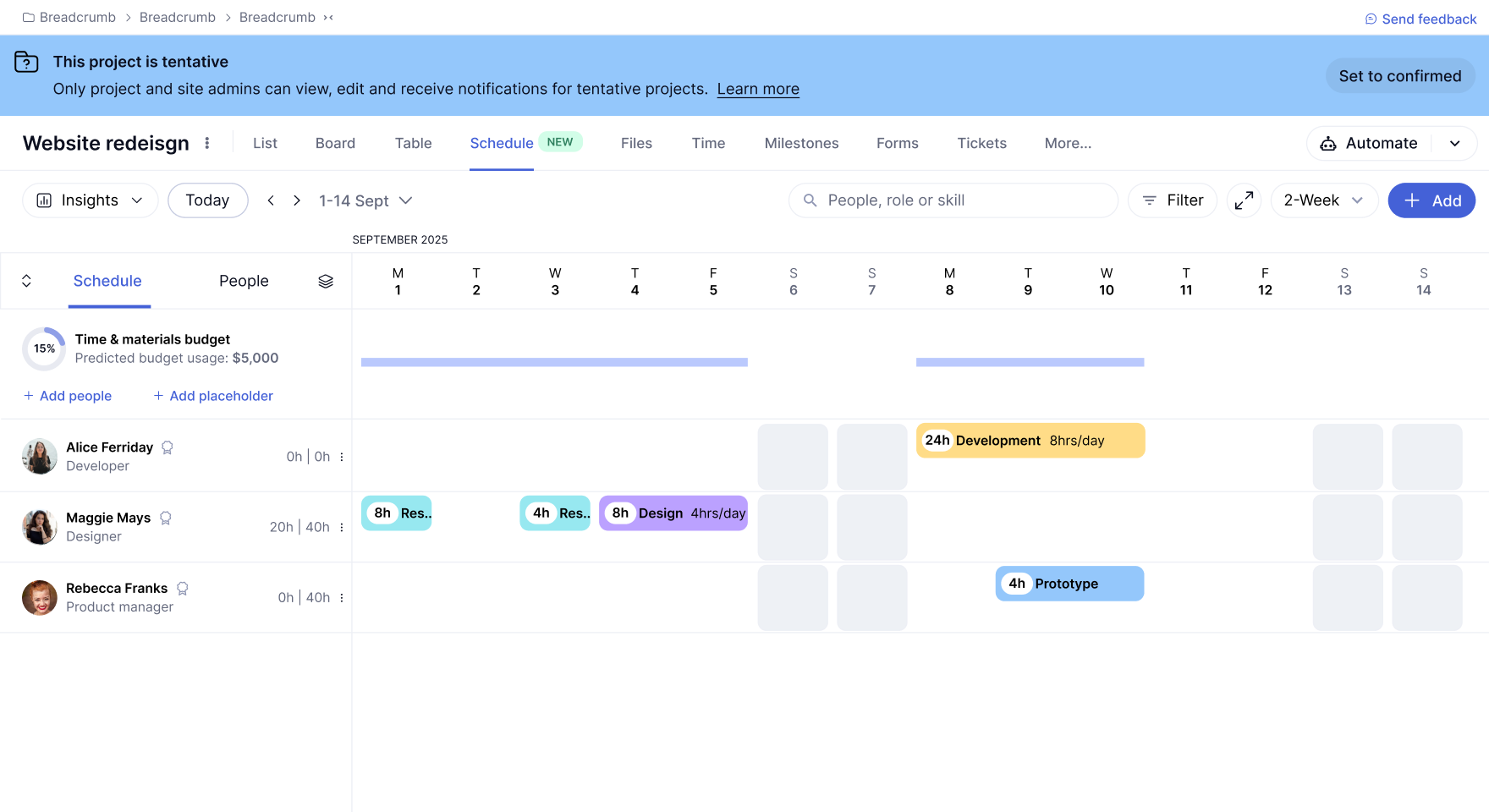
Task: Click Set to confirmed button
Action: click(1400, 76)
